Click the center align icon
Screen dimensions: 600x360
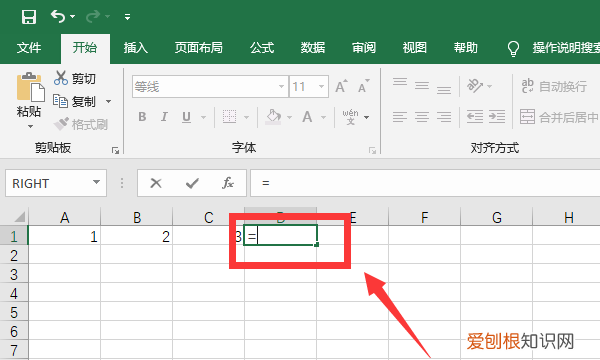click(x=422, y=117)
